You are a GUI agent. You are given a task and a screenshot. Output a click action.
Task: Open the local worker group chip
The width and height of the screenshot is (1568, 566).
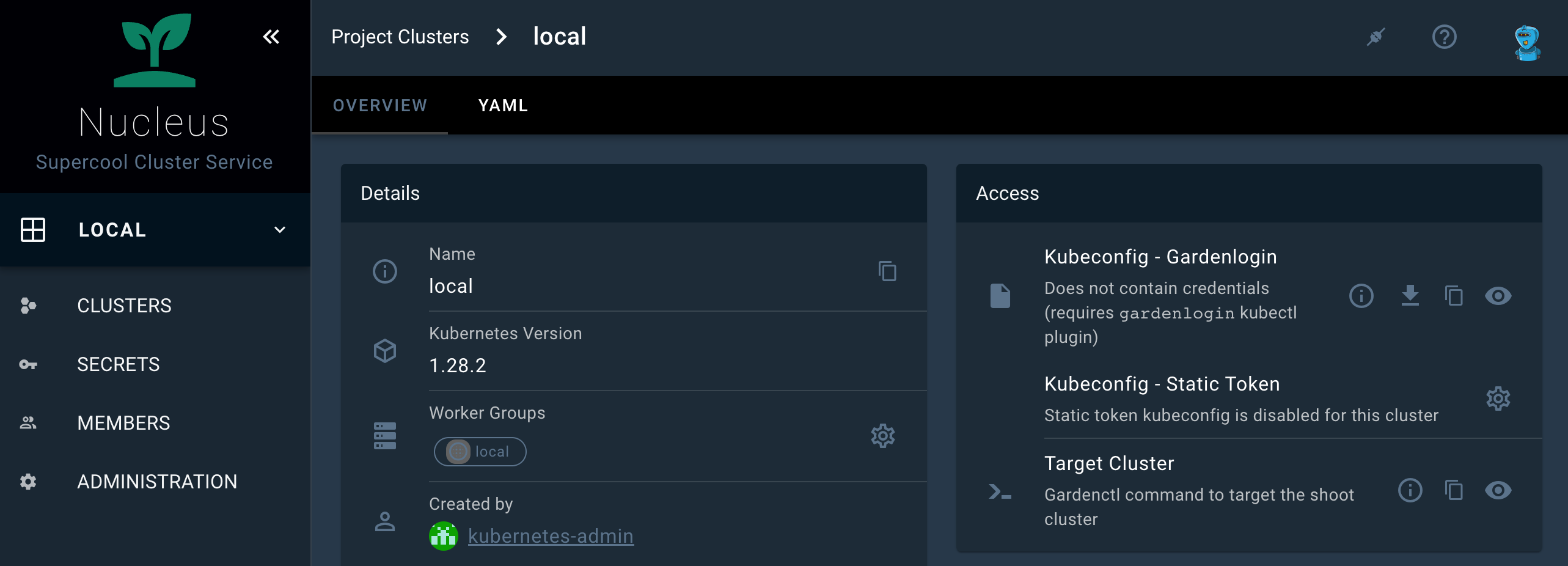[x=480, y=452]
